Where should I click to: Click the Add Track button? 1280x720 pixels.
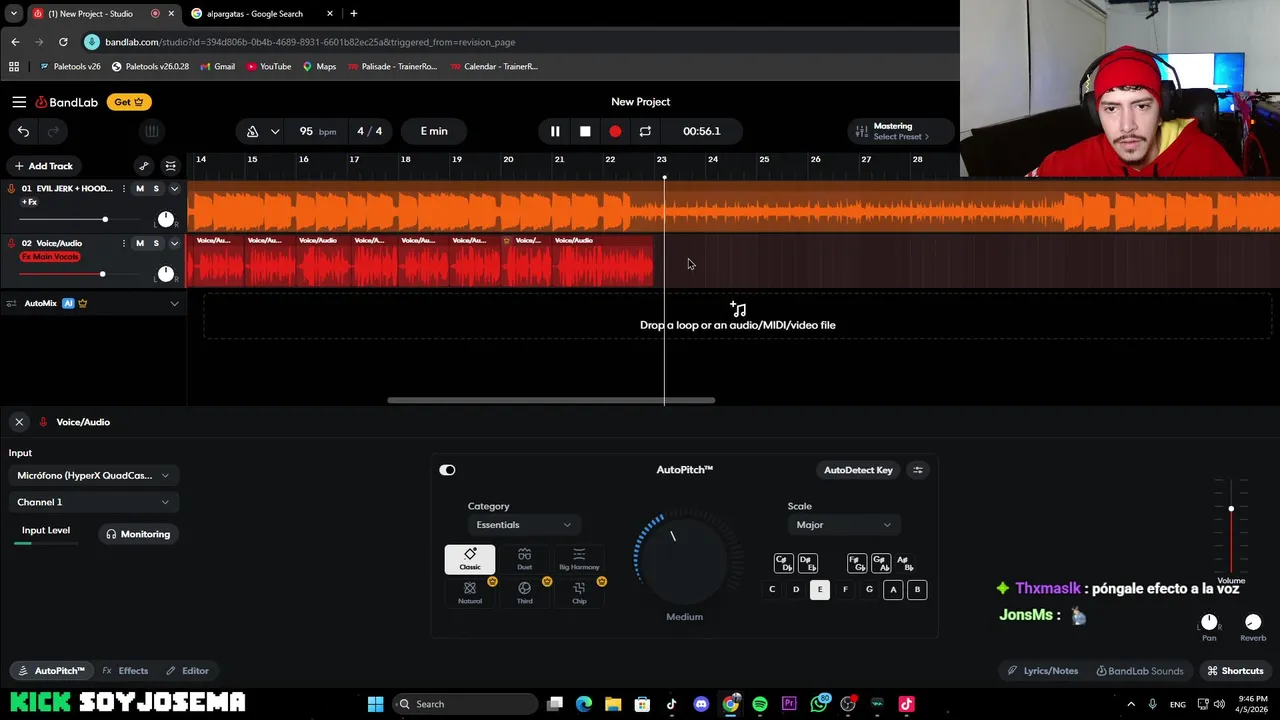(43, 166)
